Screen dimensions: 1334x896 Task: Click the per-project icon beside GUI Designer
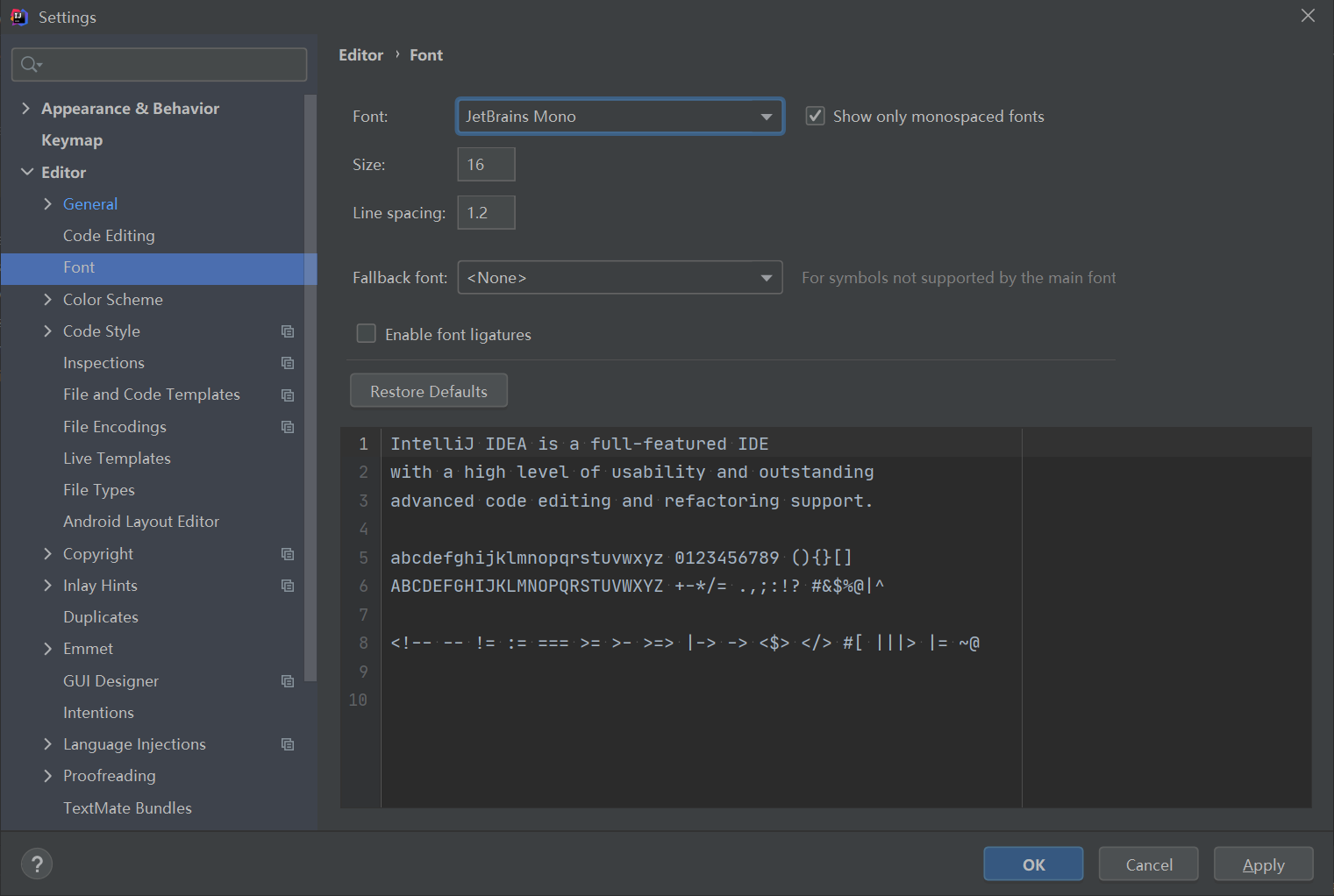tap(288, 680)
